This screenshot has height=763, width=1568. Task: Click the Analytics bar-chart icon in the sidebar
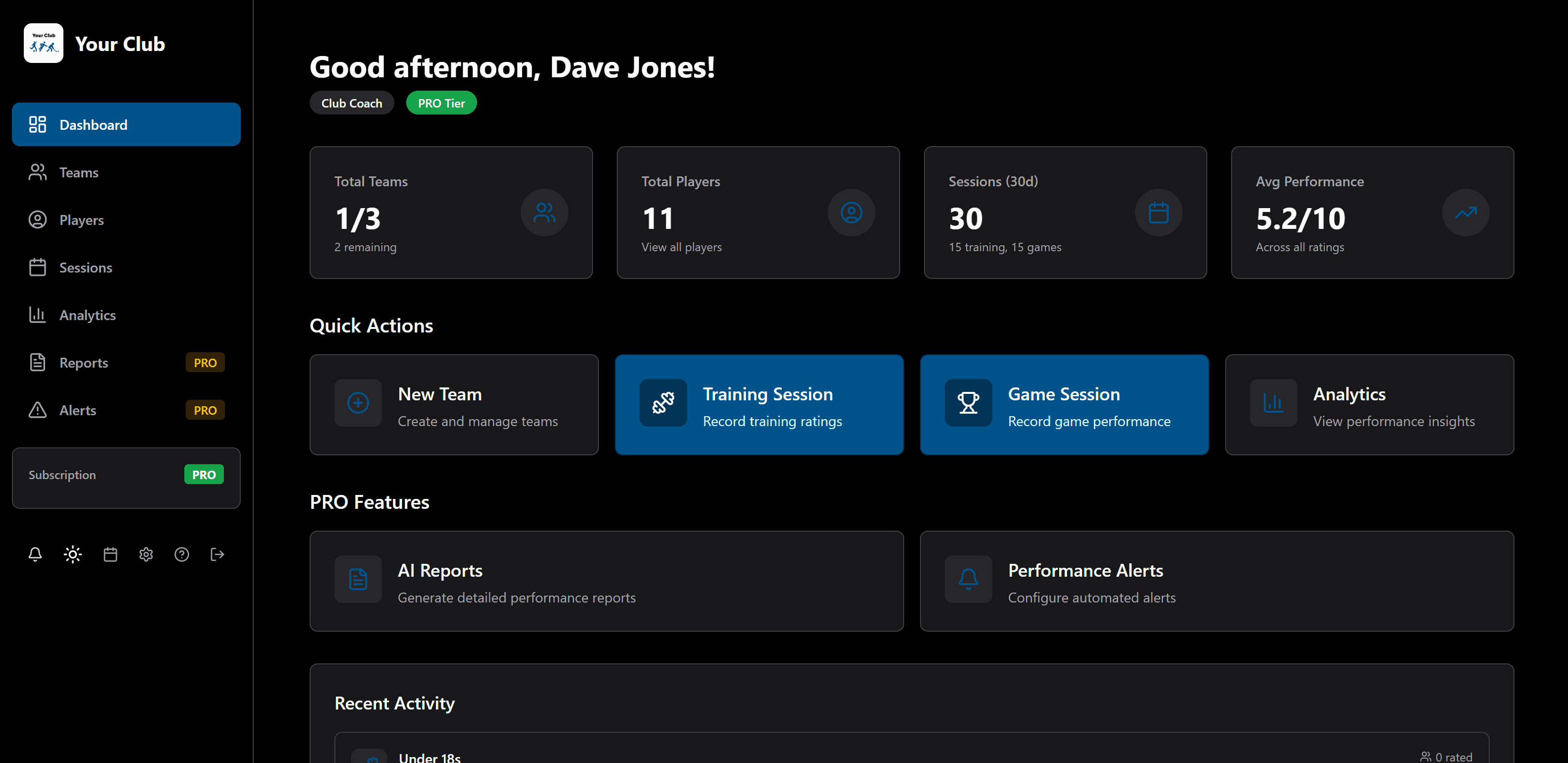[37, 315]
